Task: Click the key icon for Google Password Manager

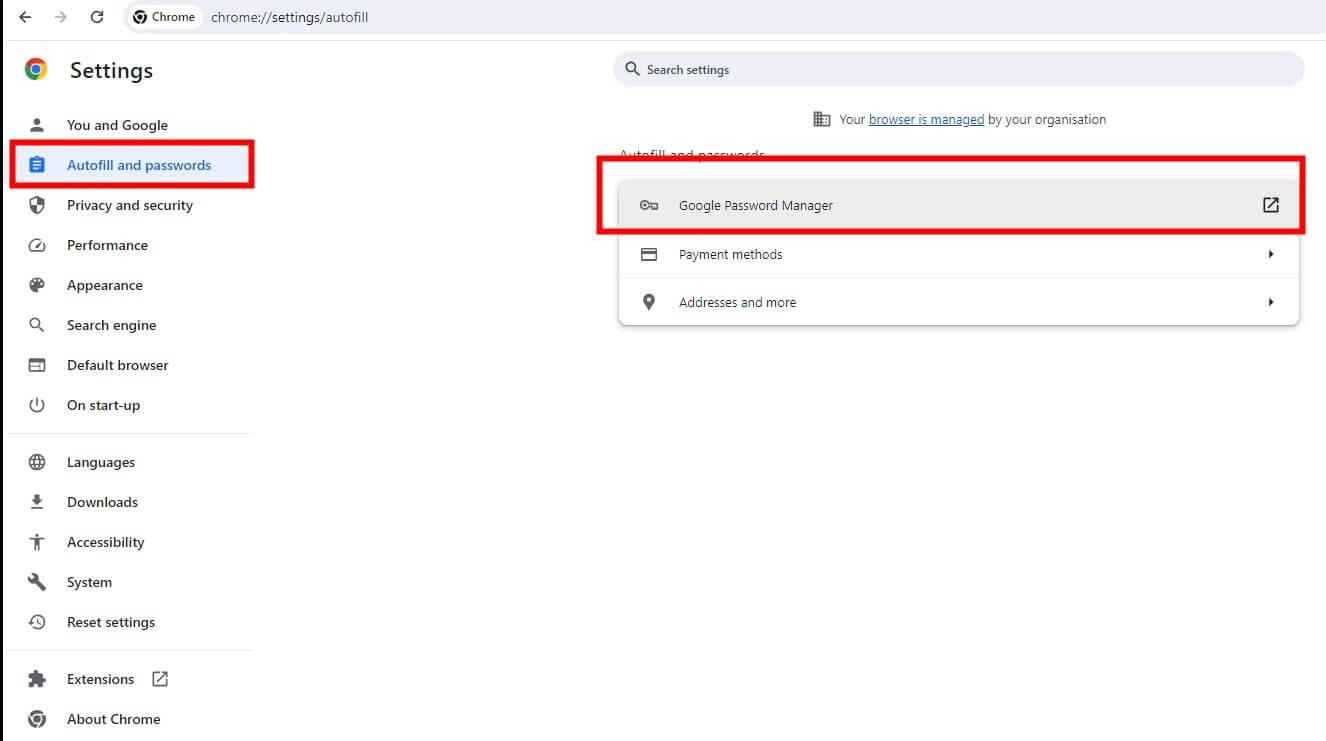Action: coord(649,205)
